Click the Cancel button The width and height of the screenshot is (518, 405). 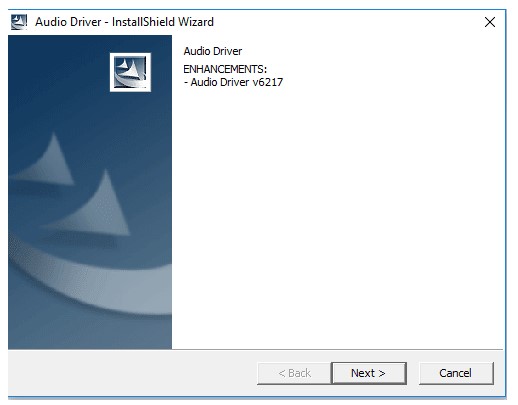(x=456, y=373)
